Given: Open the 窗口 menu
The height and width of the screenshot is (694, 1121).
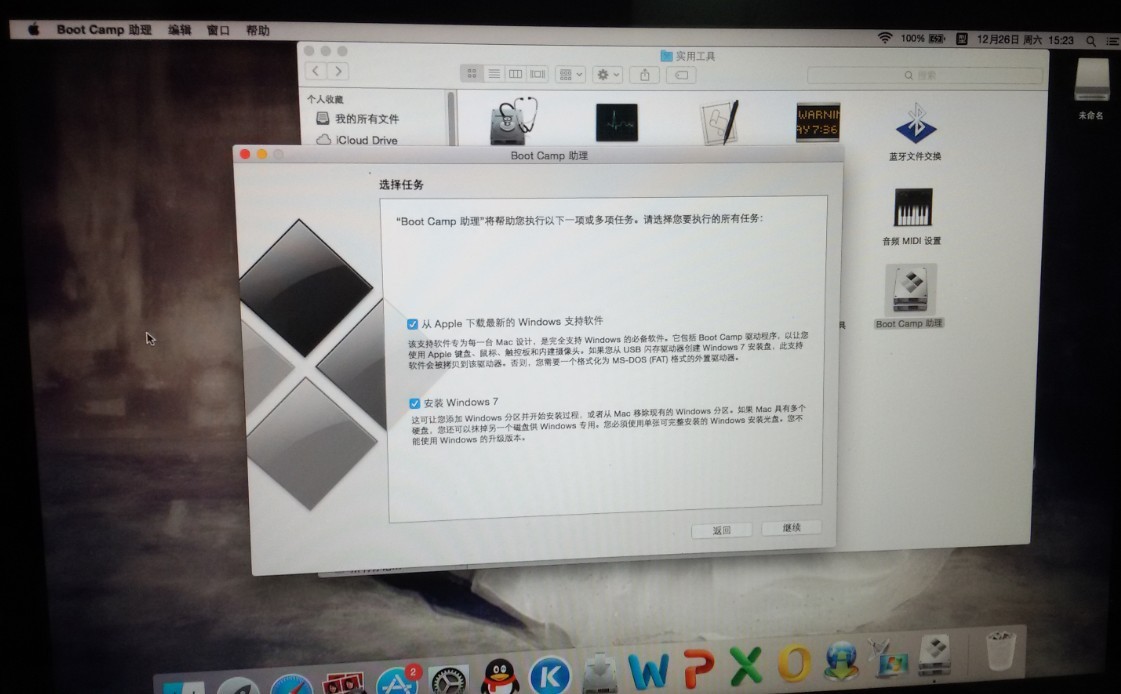Looking at the screenshot, I should click(218, 31).
